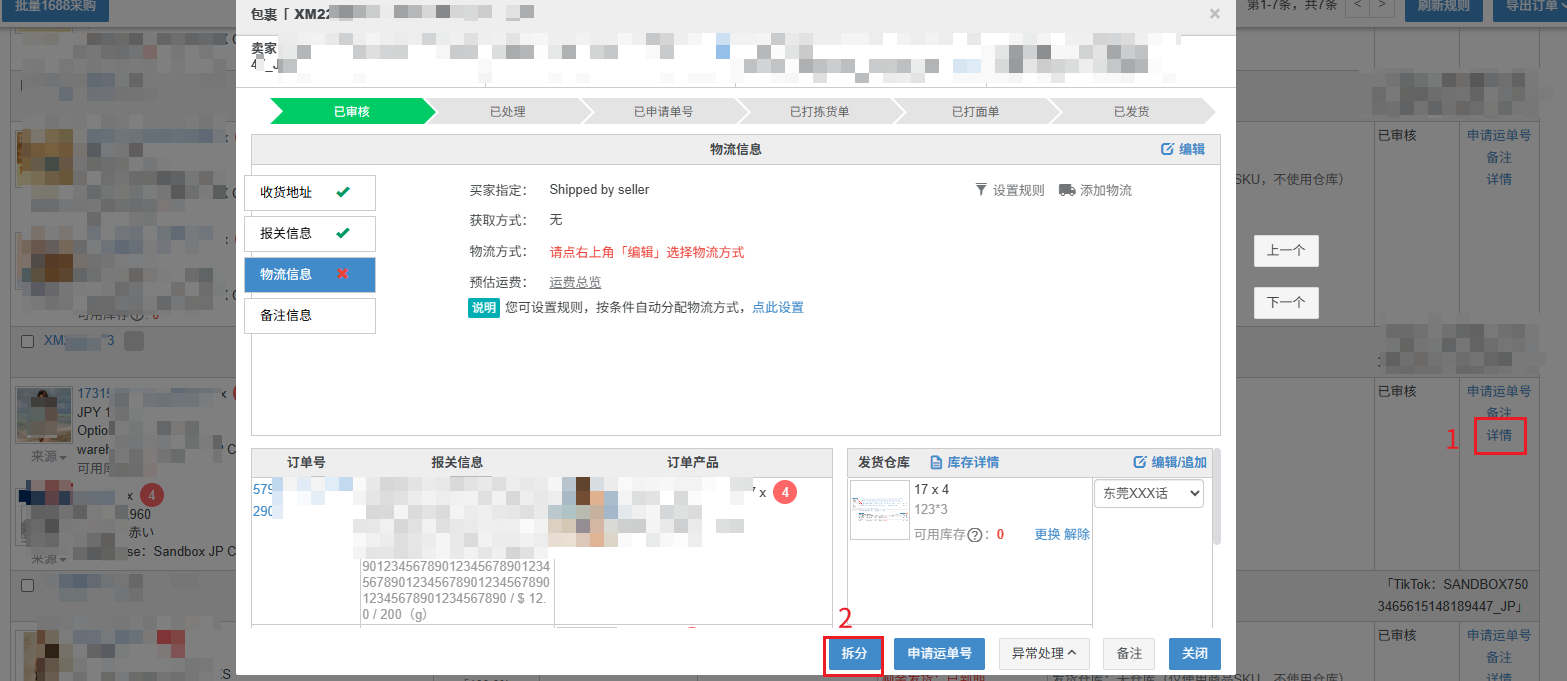Screen dimensions: 1567x681
Task: Click the red quantity badge 4 in 订单产品
Action: [785, 492]
